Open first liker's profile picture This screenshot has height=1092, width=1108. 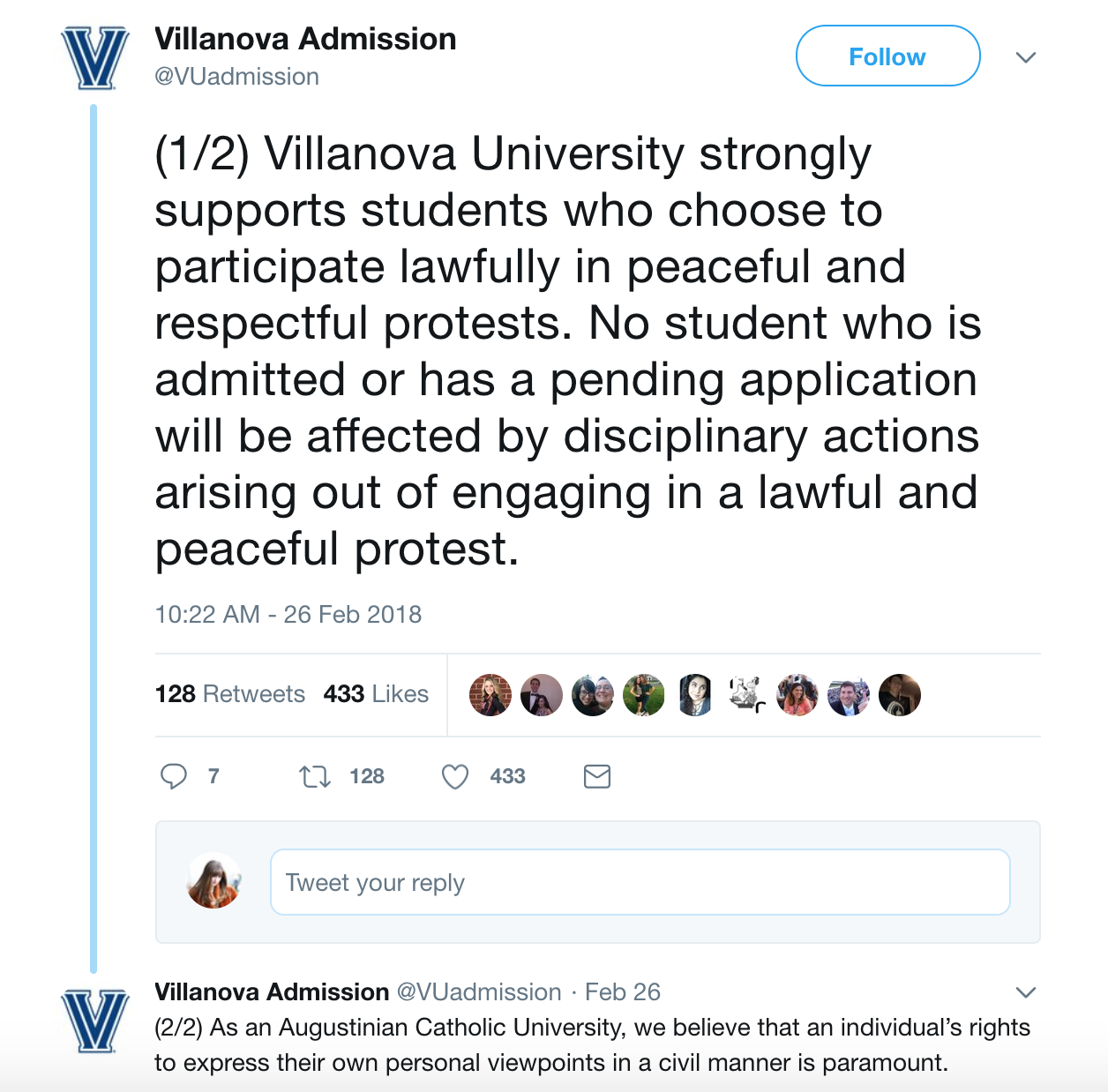coord(490,695)
